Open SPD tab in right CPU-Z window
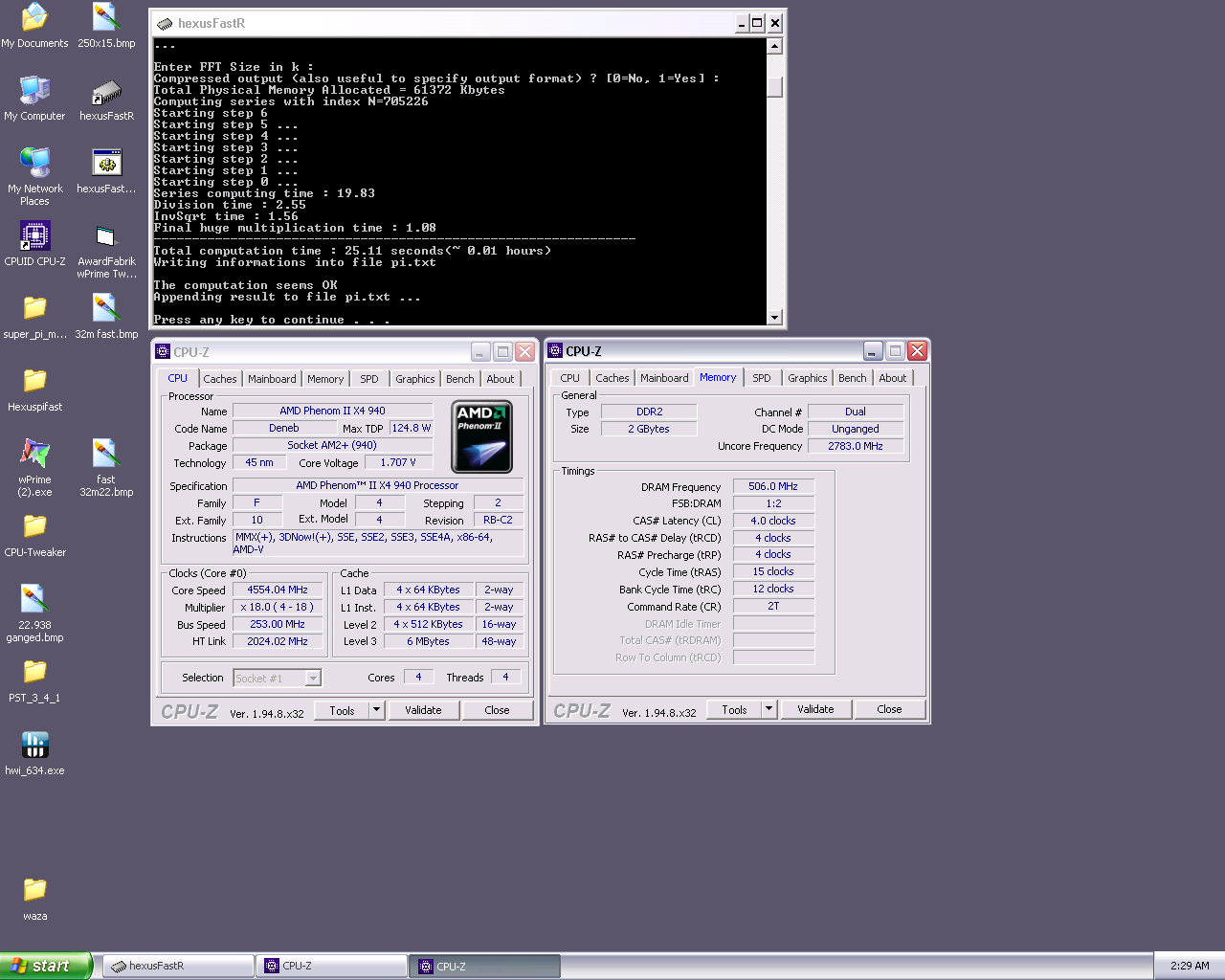The width and height of the screenshot is (1225, 980). coord(762,378)
